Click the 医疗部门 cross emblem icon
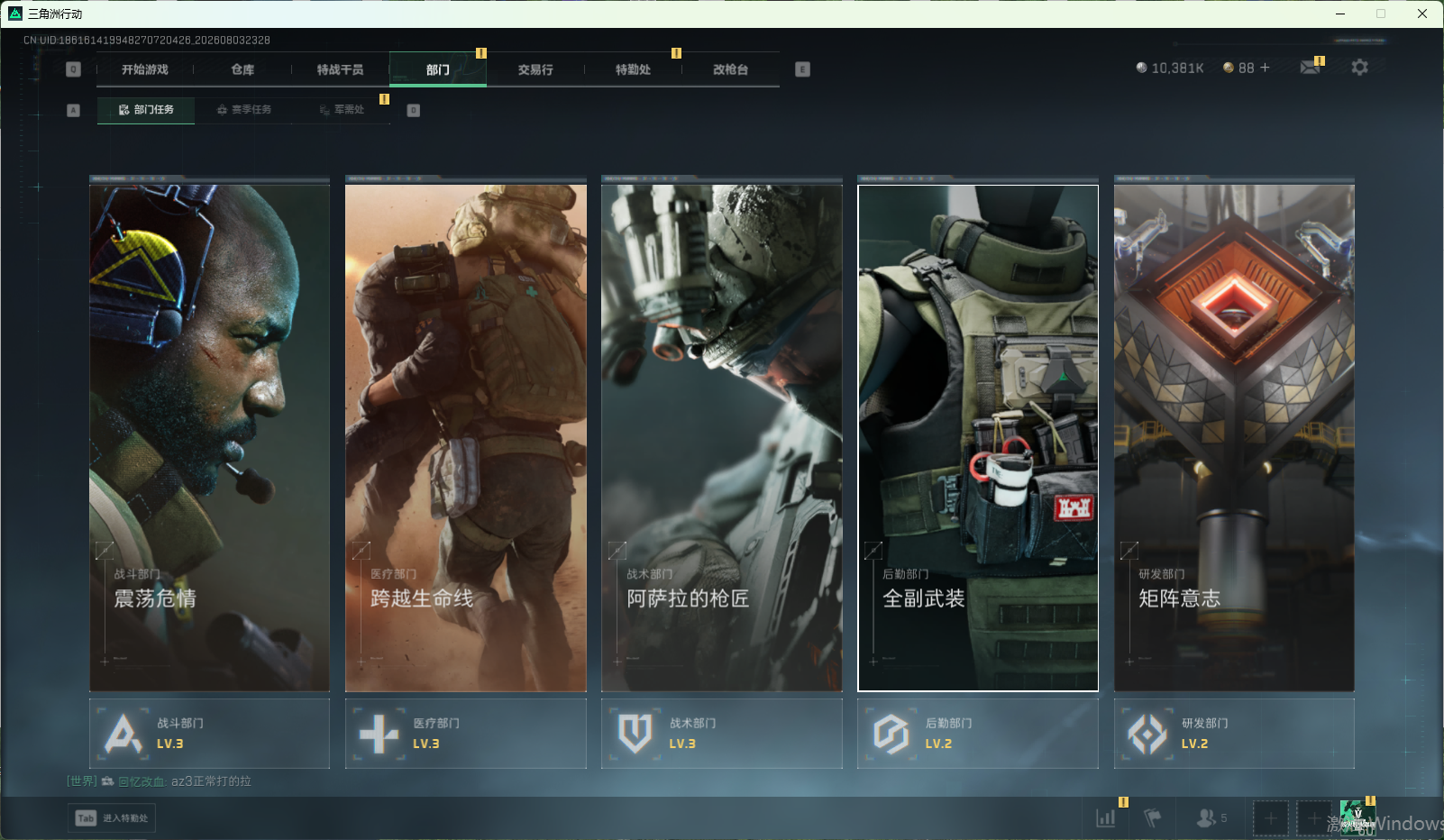The width and height of the screenshot is (1444, 840). (379, 734)
